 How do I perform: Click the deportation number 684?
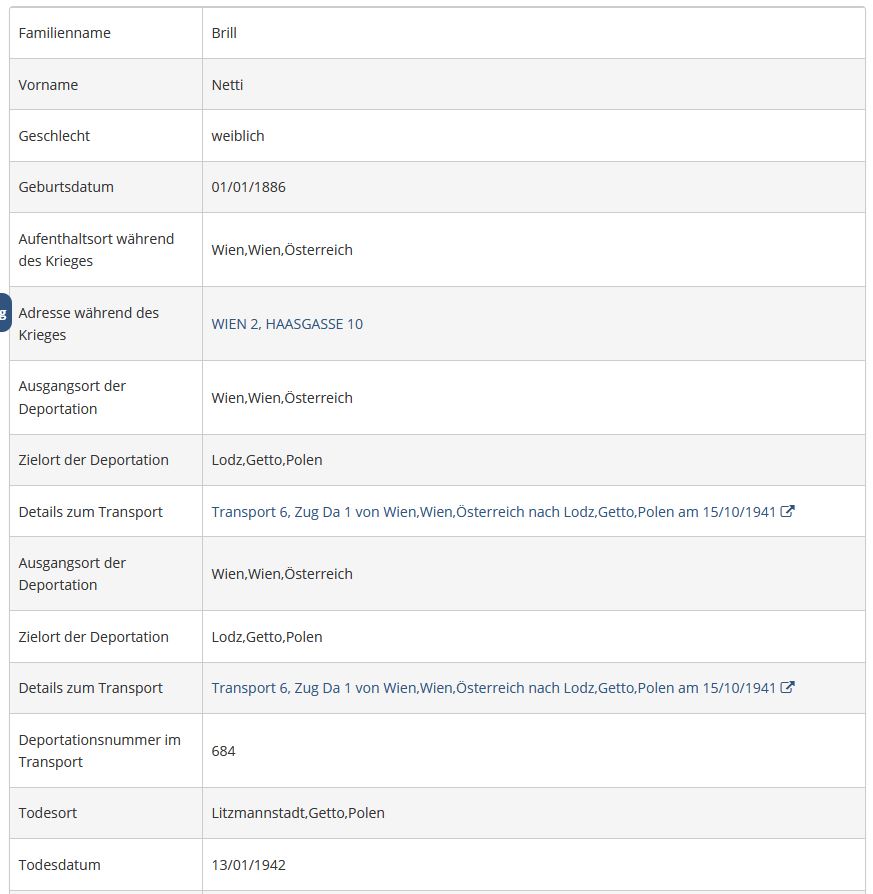(x=223, y=751)
